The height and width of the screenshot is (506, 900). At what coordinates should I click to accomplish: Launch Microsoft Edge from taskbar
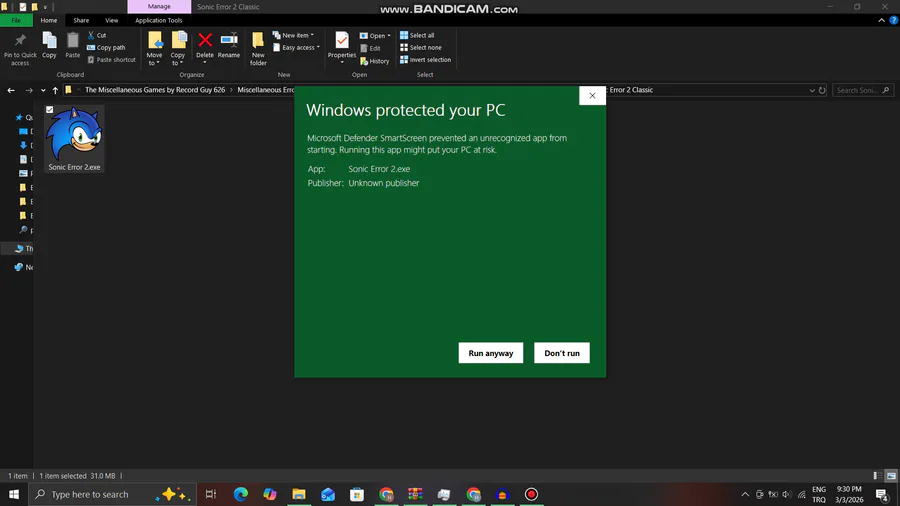coord(240,494)
